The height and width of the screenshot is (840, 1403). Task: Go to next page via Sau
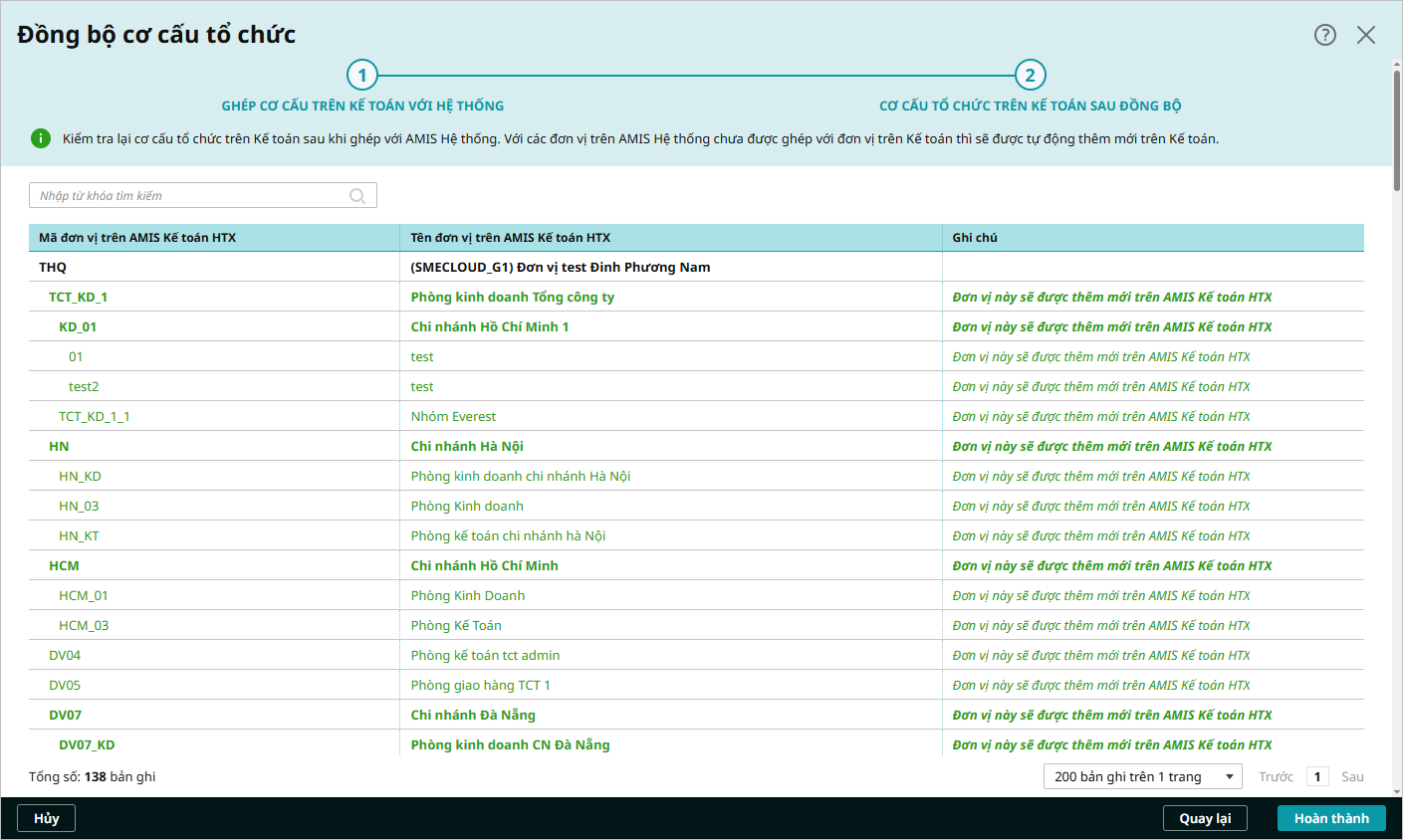(x=1352, y=776)
